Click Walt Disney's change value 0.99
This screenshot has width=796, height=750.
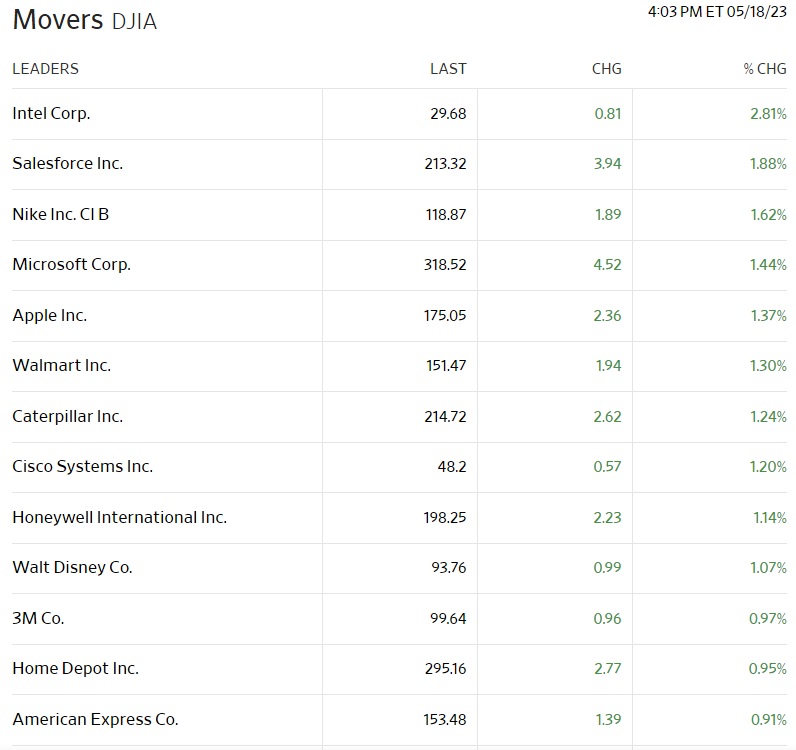pos(608,568)
